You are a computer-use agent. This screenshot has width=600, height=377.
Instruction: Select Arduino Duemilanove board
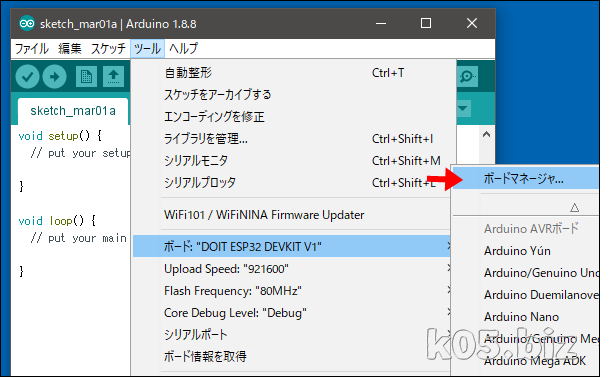pos(526,295)
